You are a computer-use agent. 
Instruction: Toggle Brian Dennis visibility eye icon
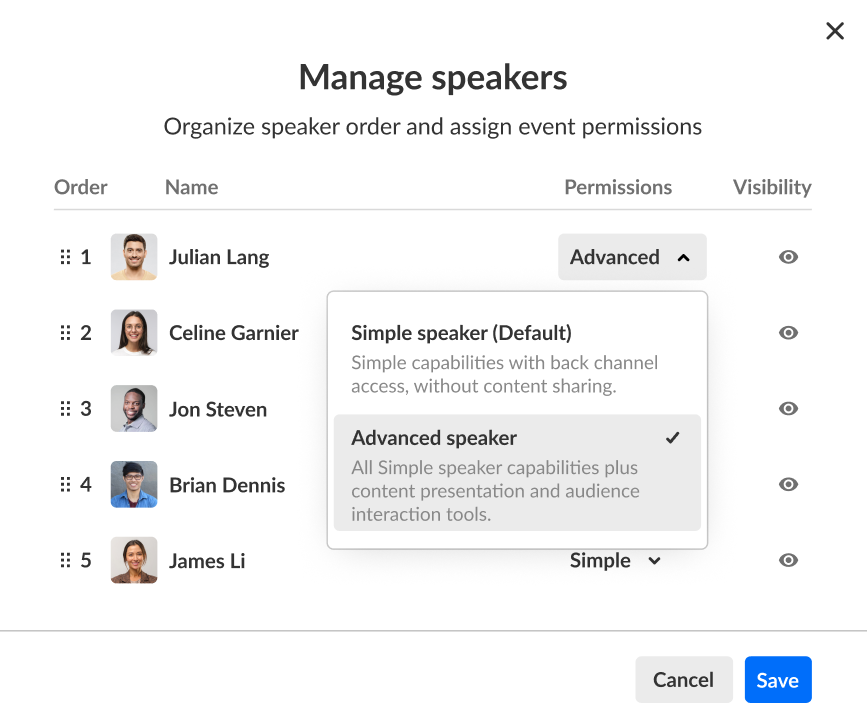coord(788,484)
